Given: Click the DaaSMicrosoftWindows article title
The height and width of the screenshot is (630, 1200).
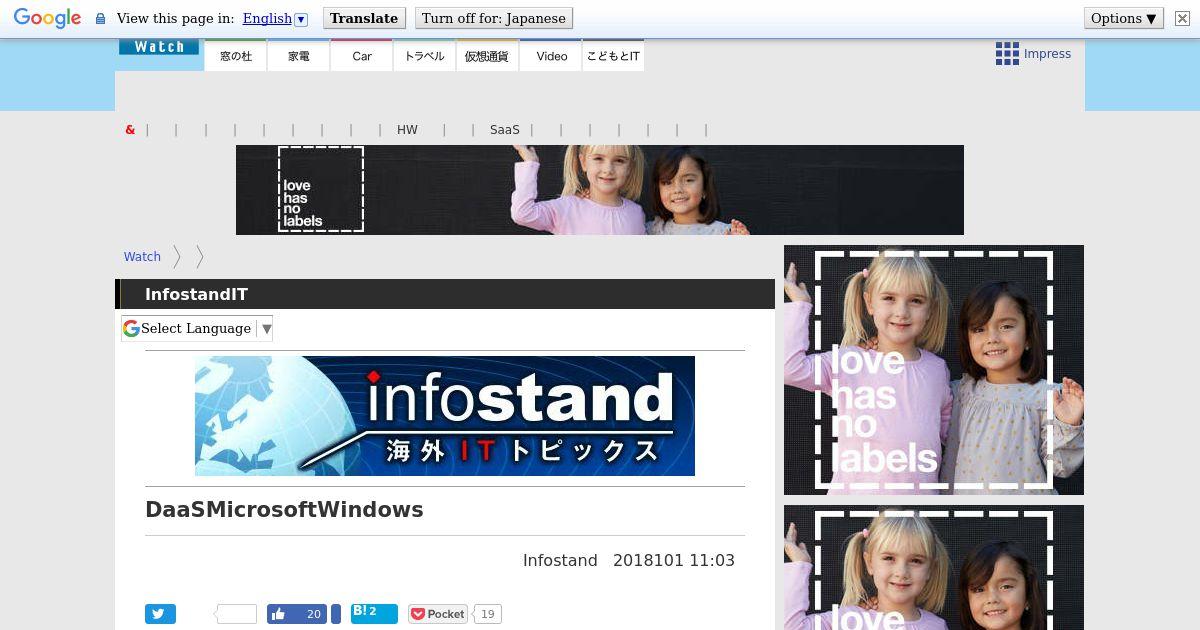Looking at the screenshot, I should pos(284,510).
